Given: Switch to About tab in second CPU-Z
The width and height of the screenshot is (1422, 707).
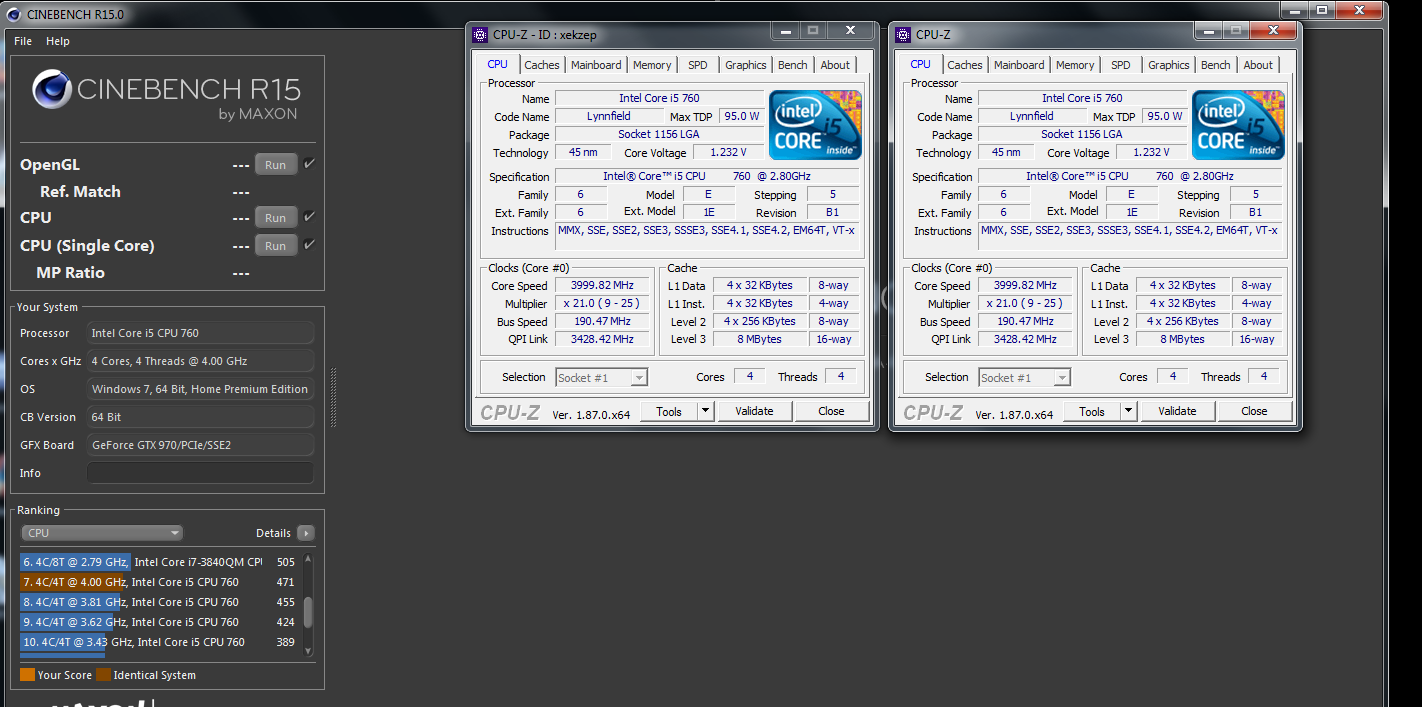Looking at the screenshot, I should click(x=1258, y=65).
